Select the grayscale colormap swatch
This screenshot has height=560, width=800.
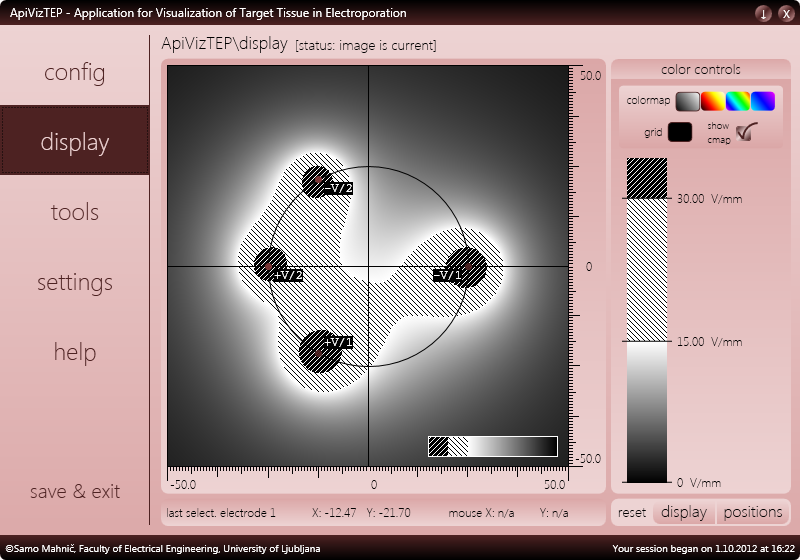point(687,101)
